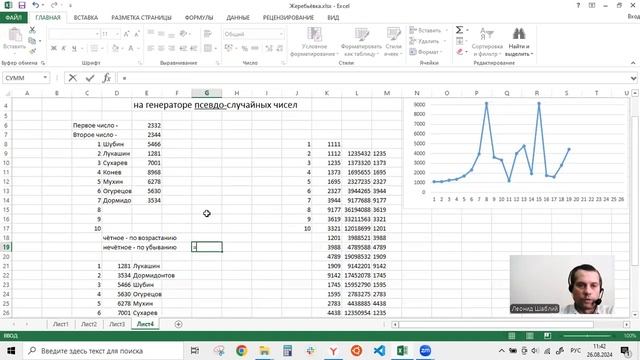The image size is (640, 360).
Task: Open sheet tab Лист1
Action: 60,324
